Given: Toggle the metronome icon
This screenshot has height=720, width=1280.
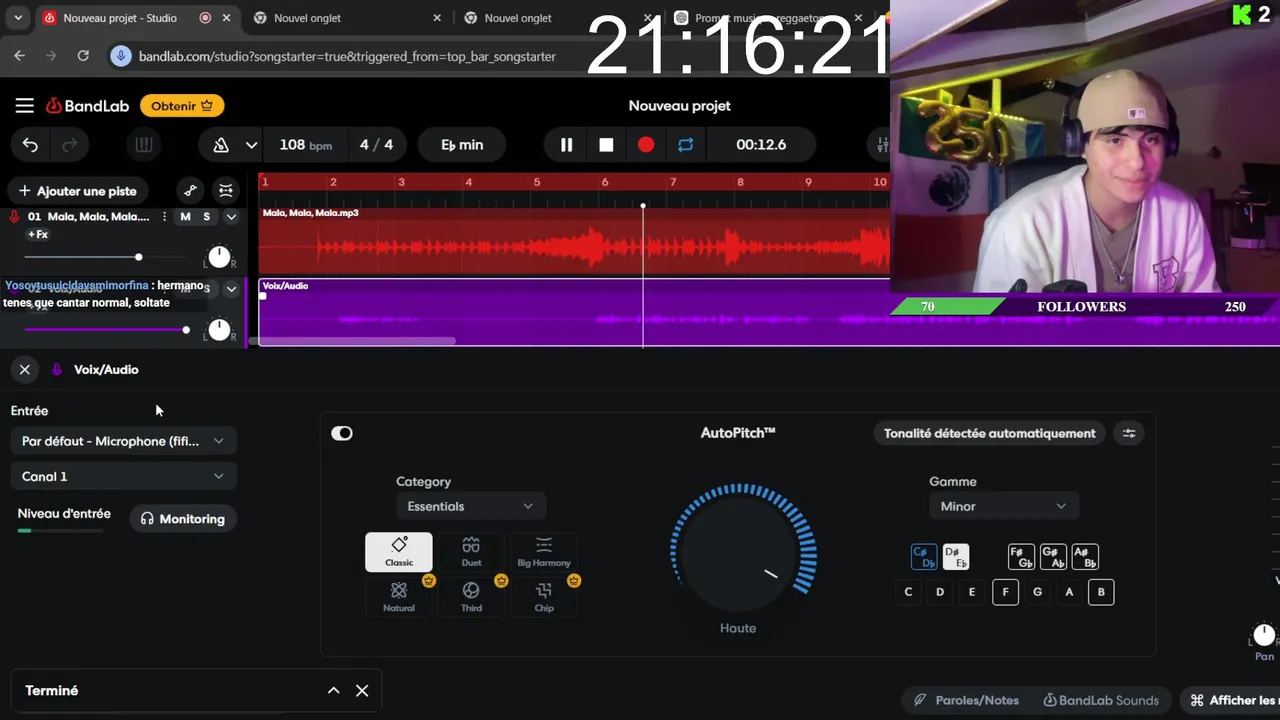Looking at the screenshot, I should (x=221, y=145).
